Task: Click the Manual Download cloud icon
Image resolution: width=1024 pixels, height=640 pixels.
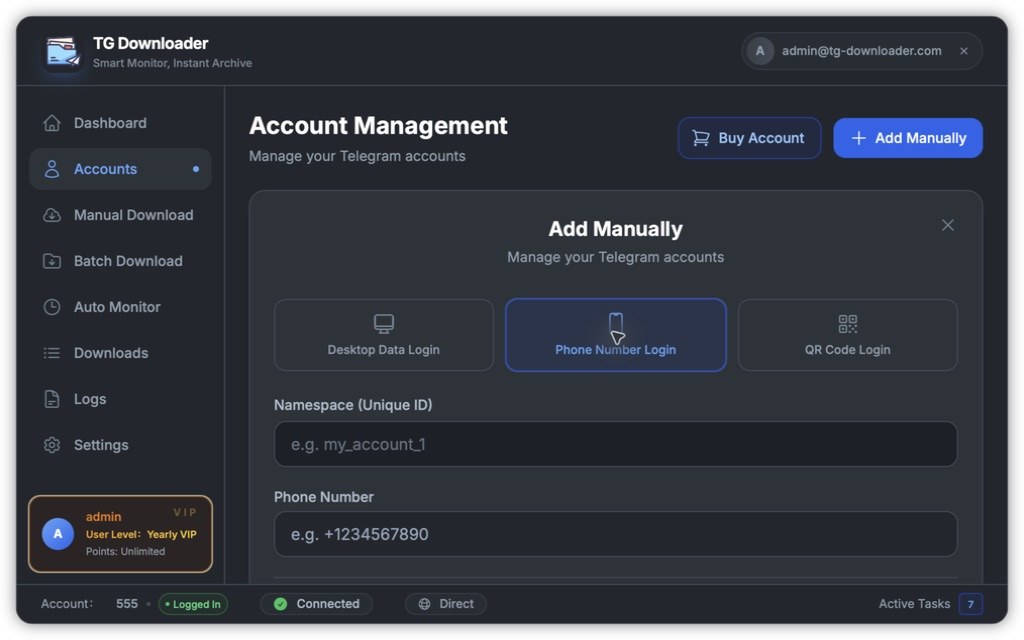Action: [x=52, y=215]
